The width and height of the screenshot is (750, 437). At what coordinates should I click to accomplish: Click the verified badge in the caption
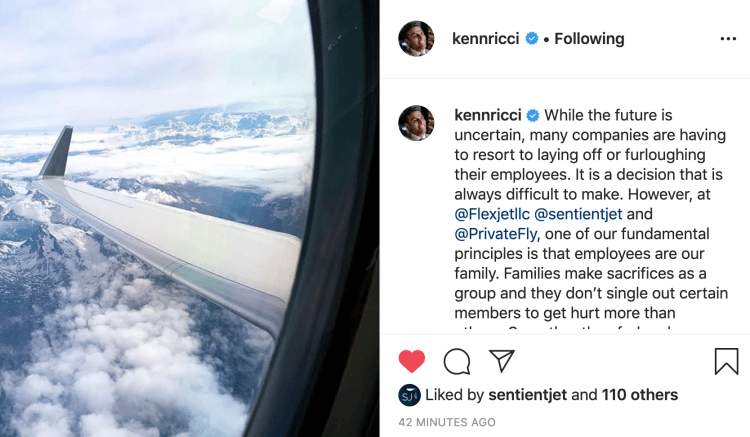(x=533, y=115)
